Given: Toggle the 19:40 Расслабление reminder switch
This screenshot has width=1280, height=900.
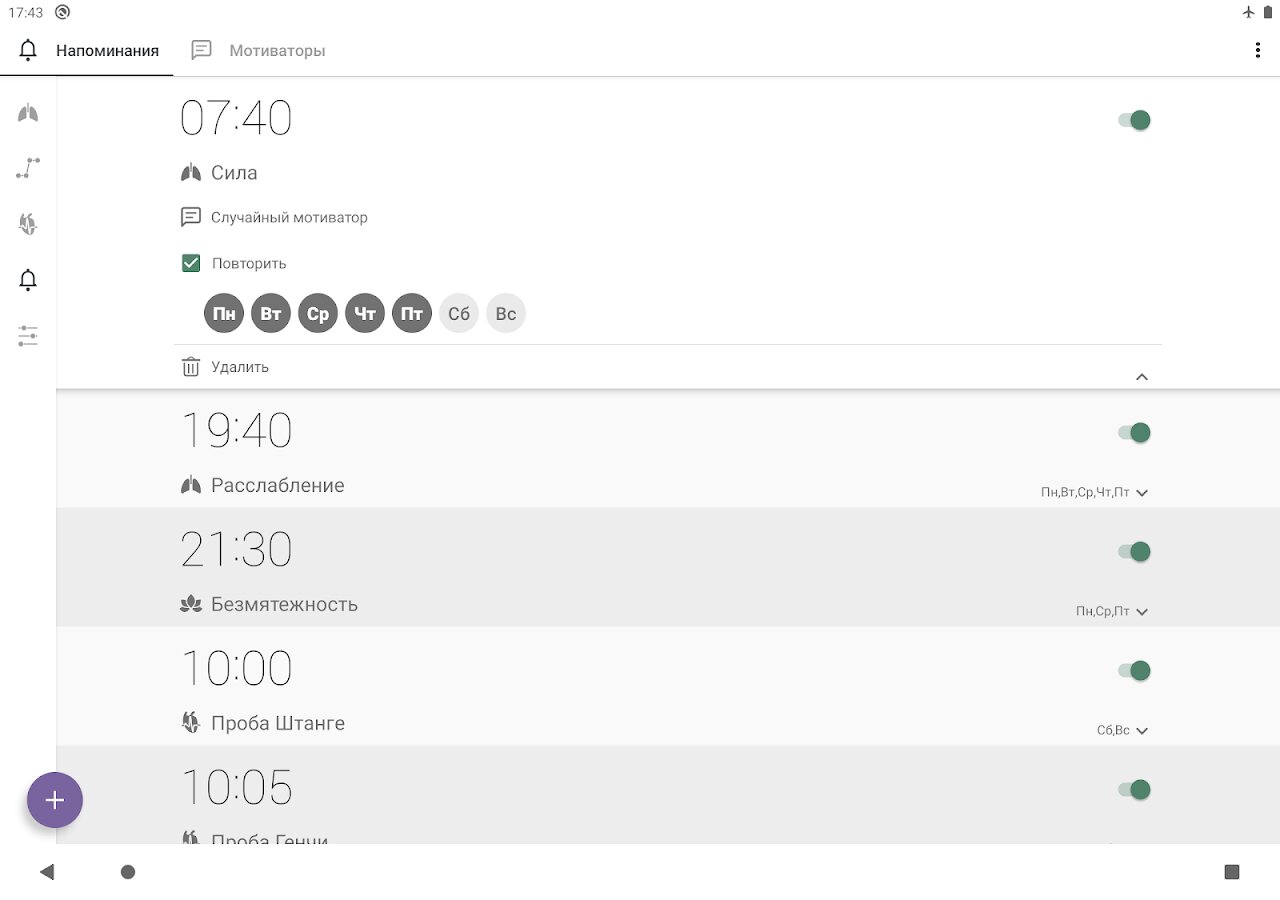Looking at the screenshot, I should (x=1134, y=432).
